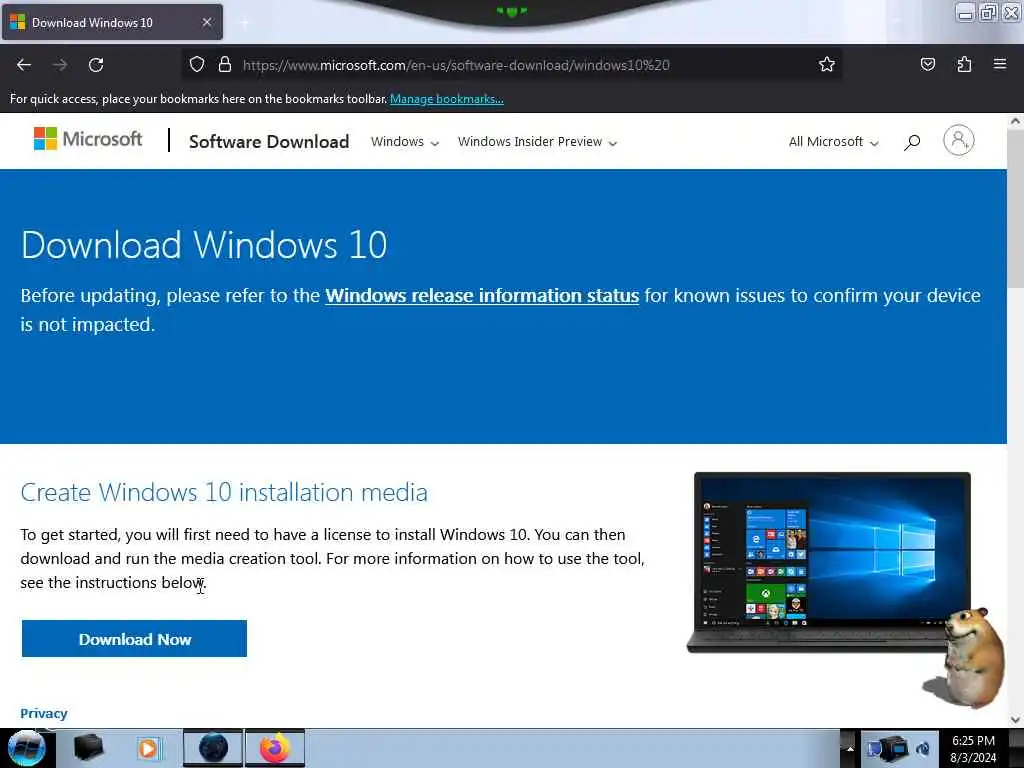This screenshot has width=1024, height=768.
Task: Open the Privacy link
Action: (44, 713)
